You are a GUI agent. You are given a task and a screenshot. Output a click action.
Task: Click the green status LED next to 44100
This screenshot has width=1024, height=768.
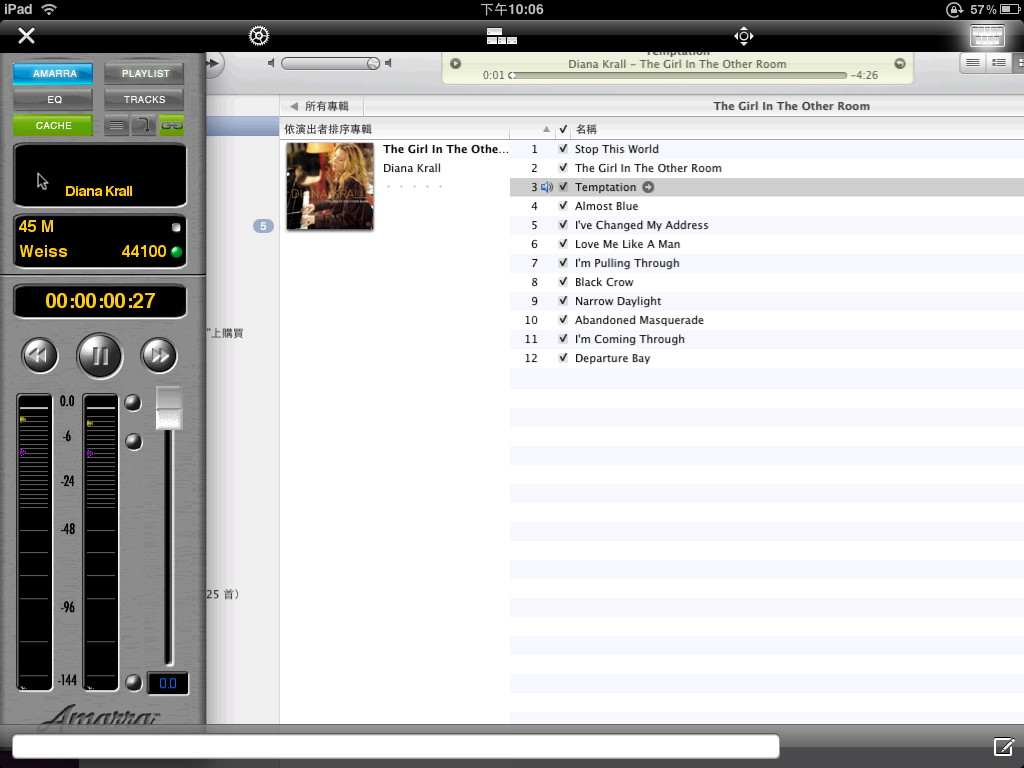[x=176, y=251]
